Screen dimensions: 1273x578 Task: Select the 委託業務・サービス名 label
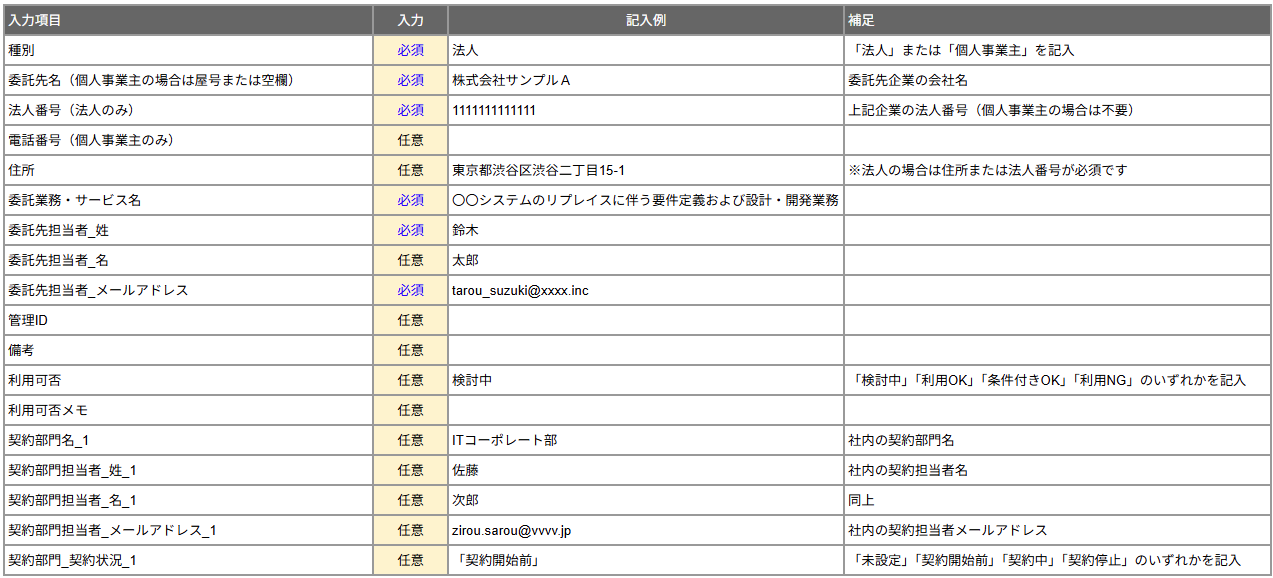tap(74, 200)
